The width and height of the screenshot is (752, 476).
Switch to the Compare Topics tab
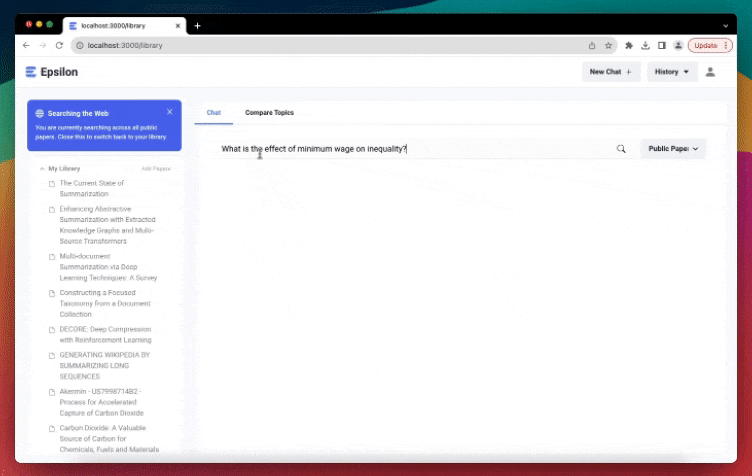269,113
